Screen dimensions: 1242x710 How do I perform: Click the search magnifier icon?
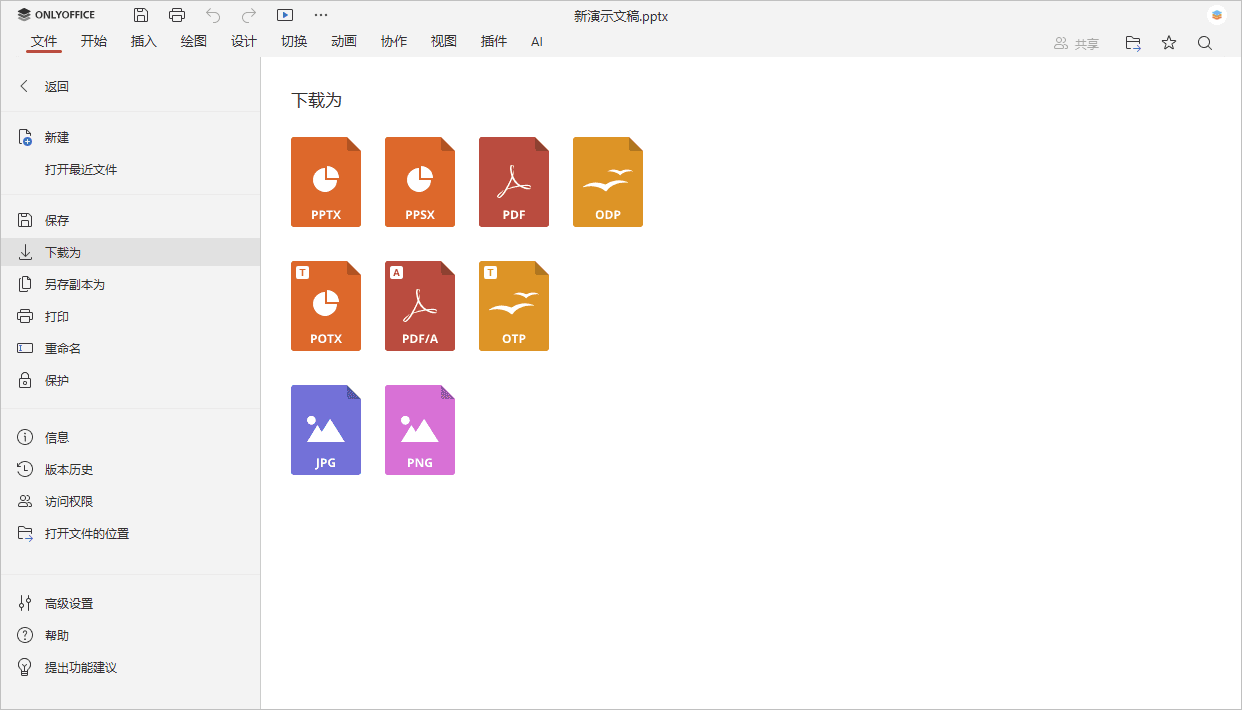1205,43
